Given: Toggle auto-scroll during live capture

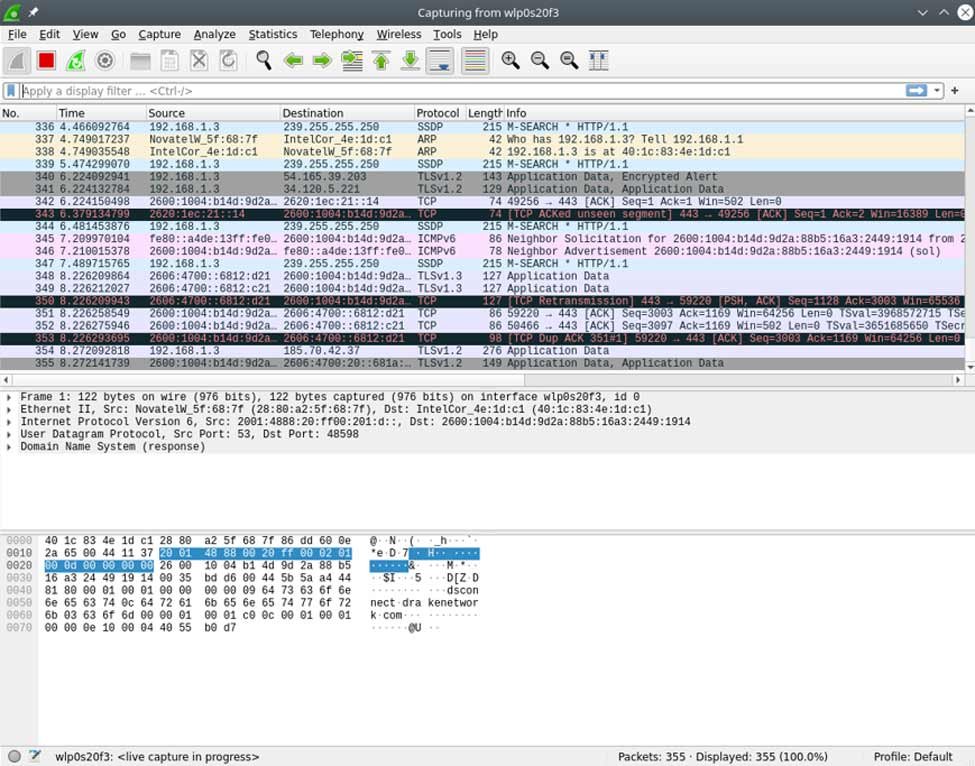Looking at the screenshot, I should coord(440,60).
